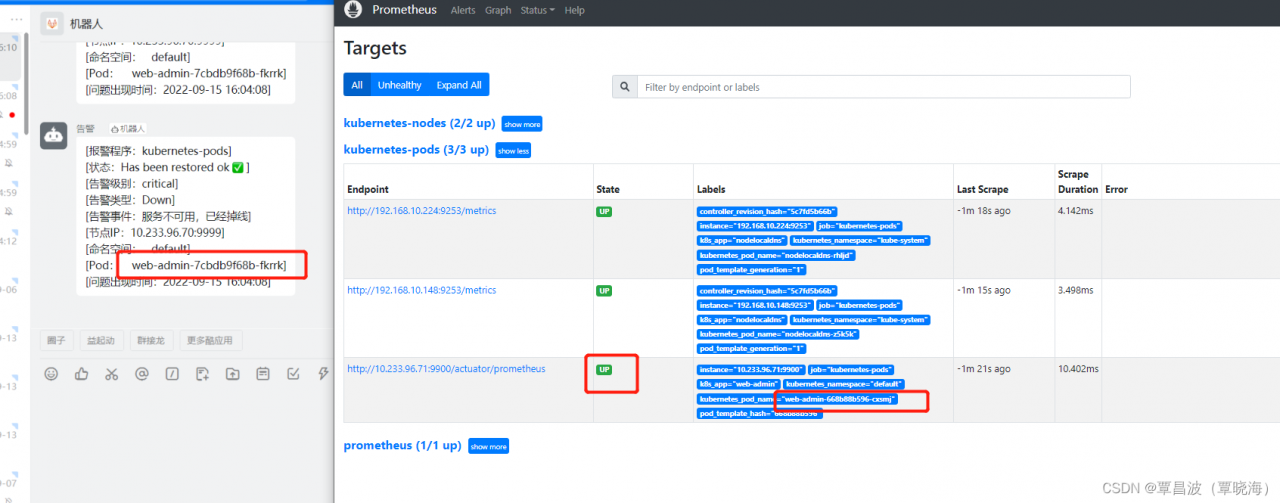
Task: Click label kubernetes_pod_name web-admin-668b88b596-cxsmj
Action: [797, 399]
